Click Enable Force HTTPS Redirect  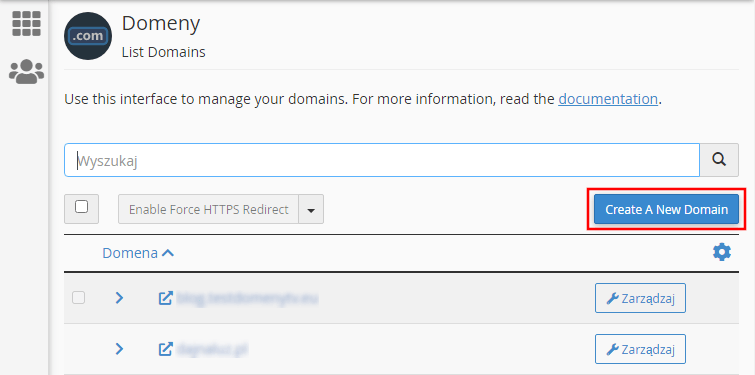[208, 209]
